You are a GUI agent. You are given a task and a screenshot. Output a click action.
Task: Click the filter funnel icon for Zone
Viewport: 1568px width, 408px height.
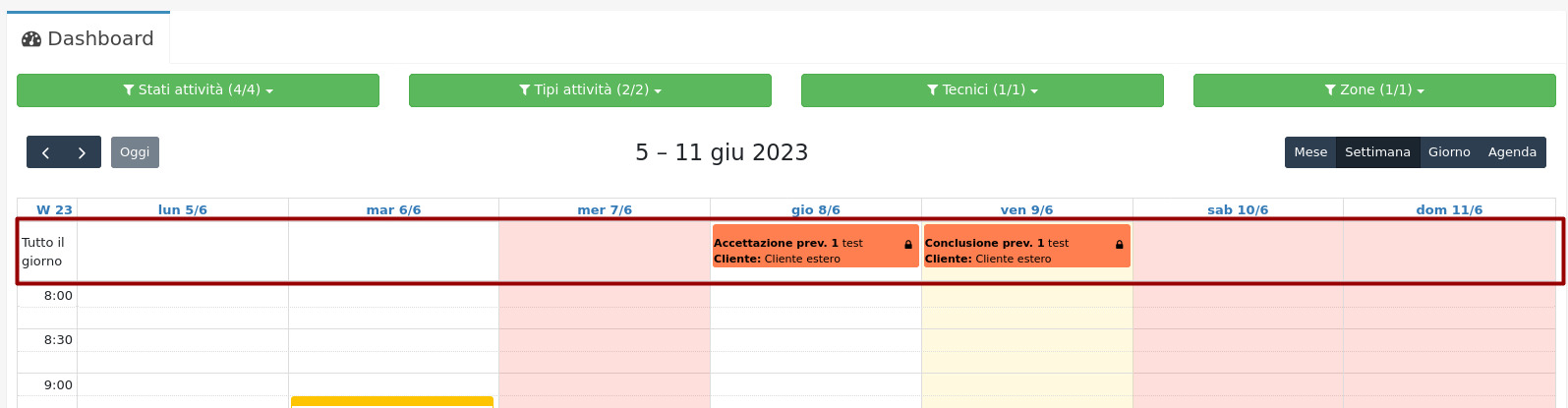pyautogui.click(x=1330, y=90)
